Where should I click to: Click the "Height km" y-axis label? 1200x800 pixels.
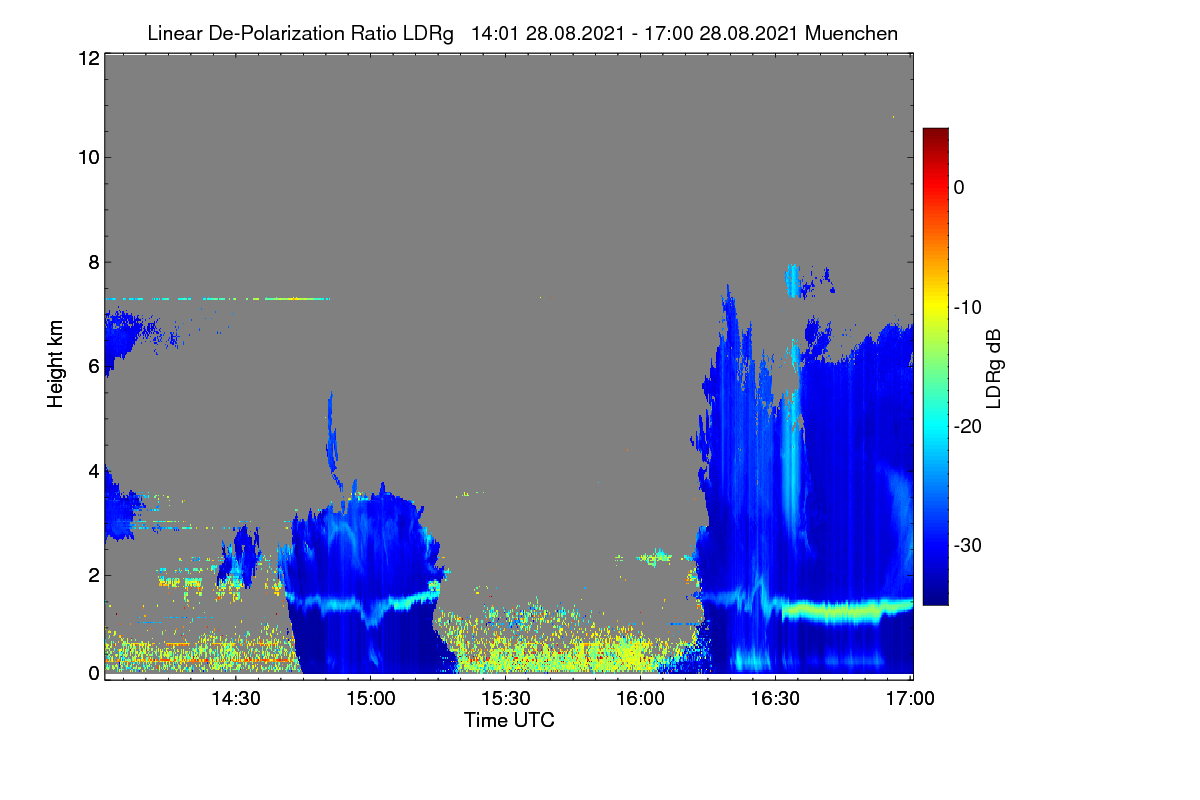pos(56,364)
